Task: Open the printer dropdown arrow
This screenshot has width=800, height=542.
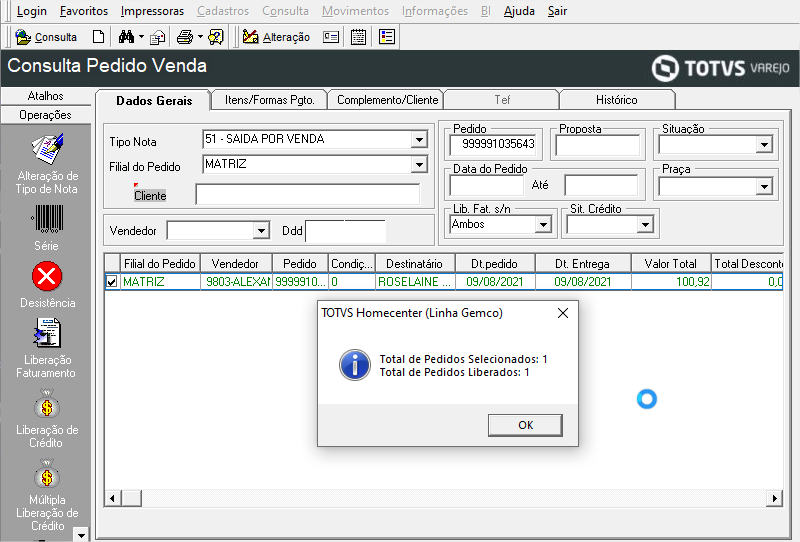Action: click(x=200, y=37)
